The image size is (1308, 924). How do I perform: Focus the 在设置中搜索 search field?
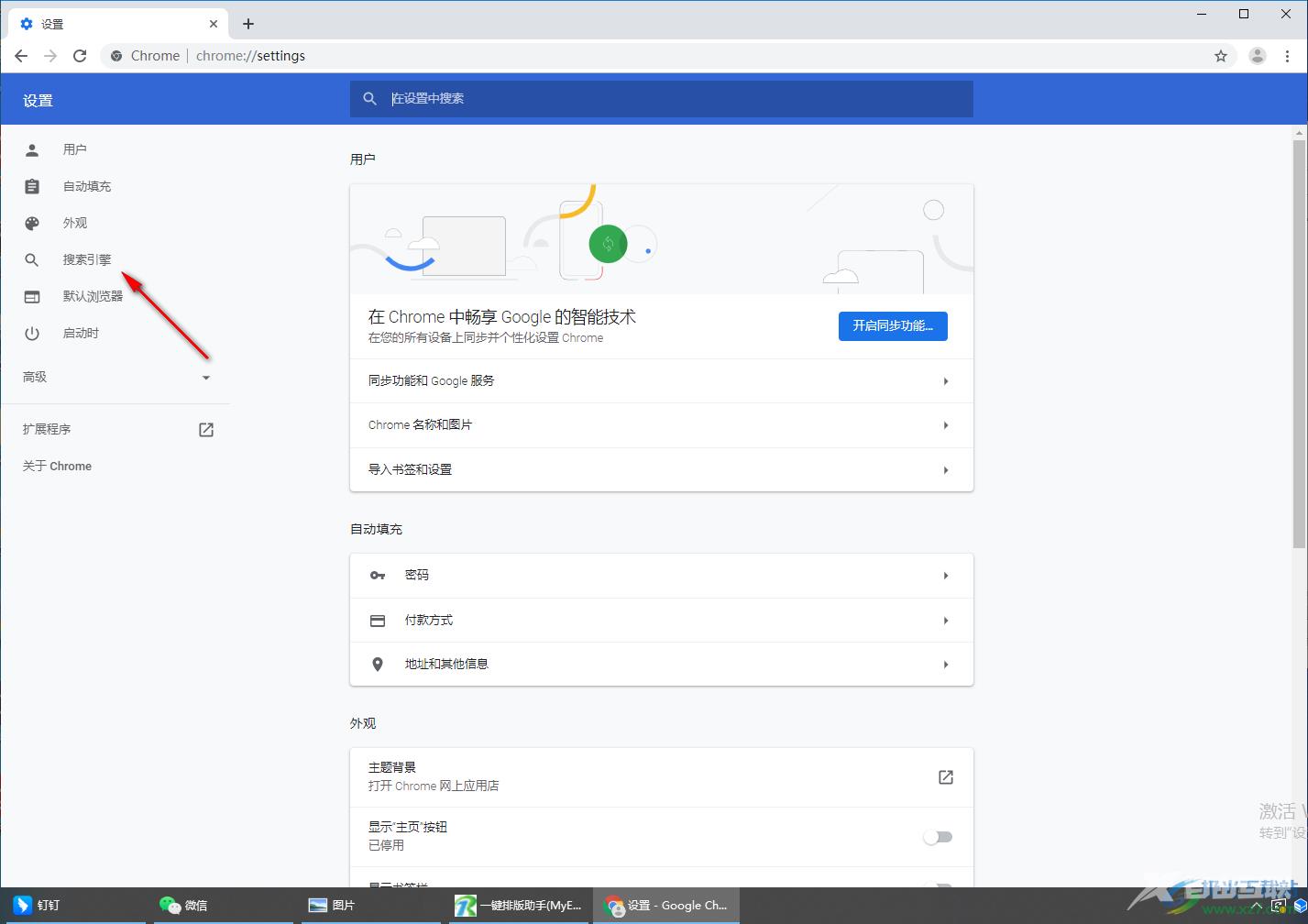point(662,98)
